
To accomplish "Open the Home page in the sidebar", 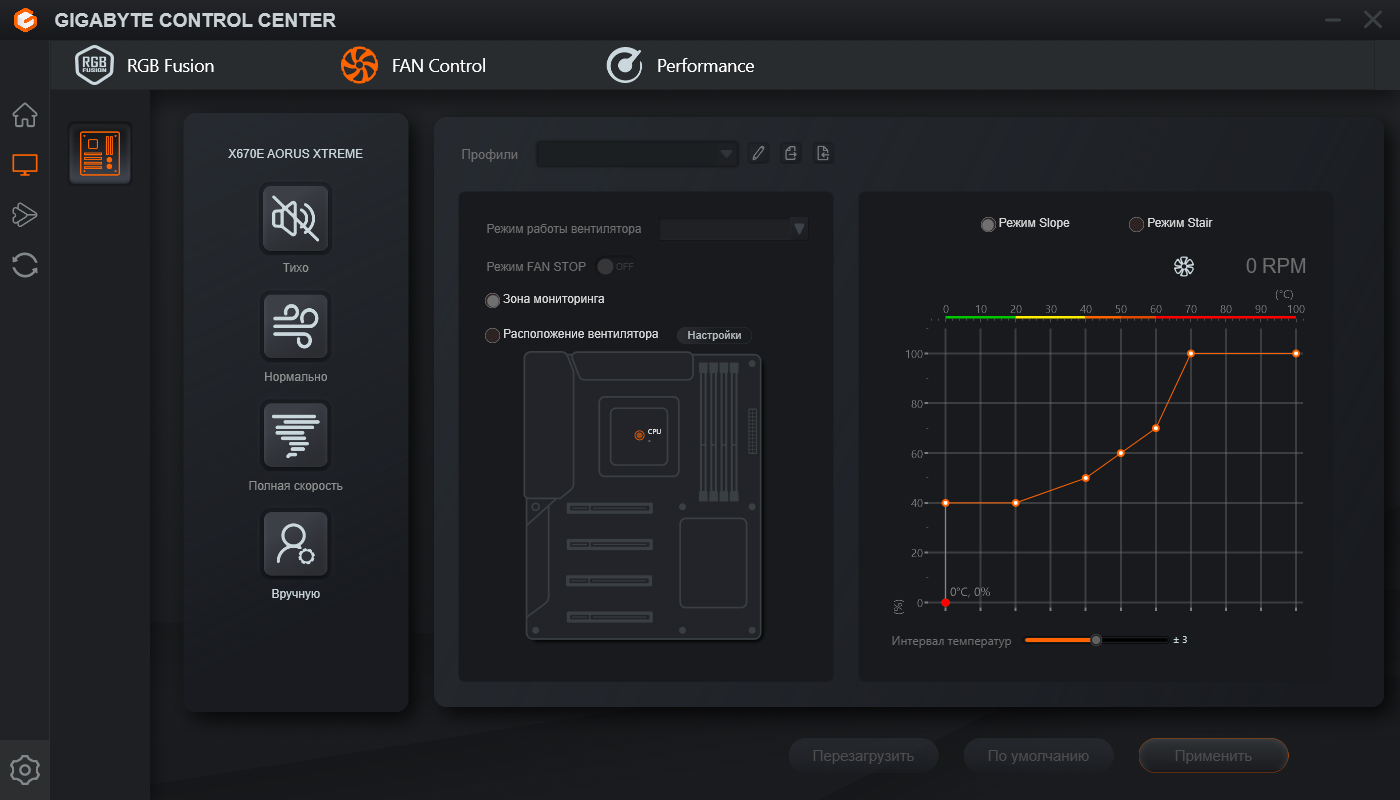I will (x=25, y=115).
